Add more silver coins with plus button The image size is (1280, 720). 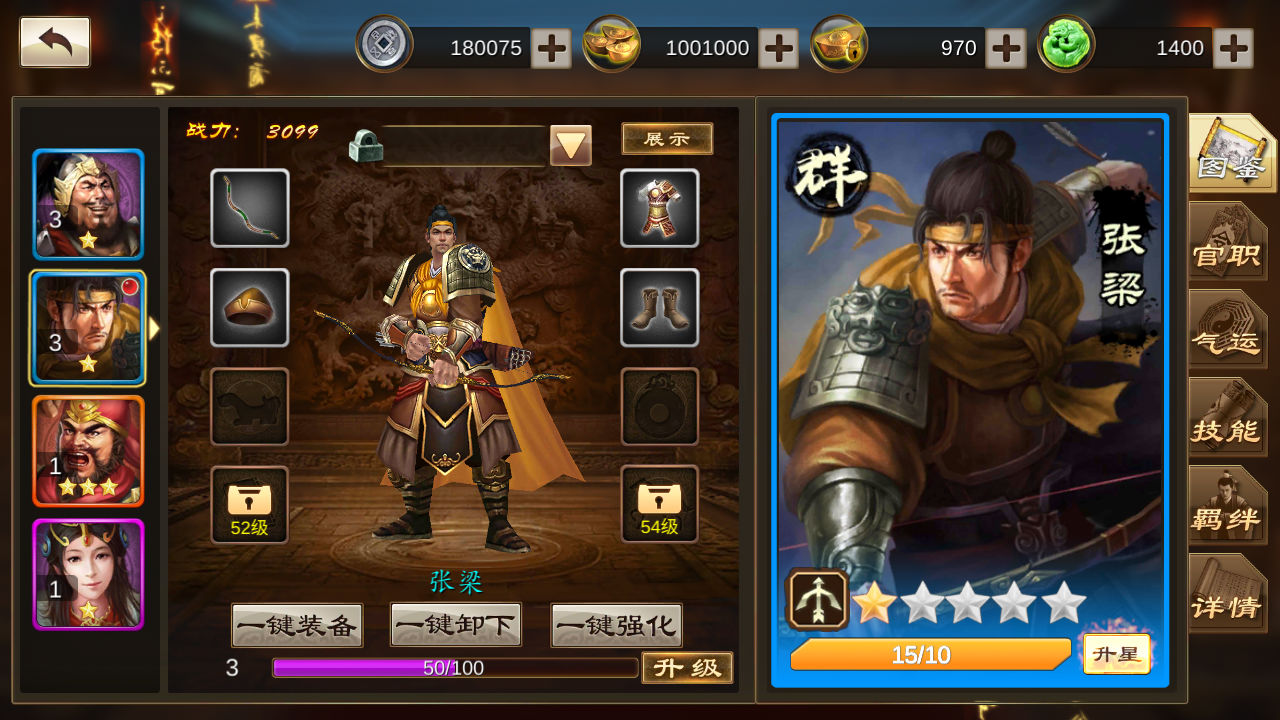pyautogui.click(x=551, y=48)
